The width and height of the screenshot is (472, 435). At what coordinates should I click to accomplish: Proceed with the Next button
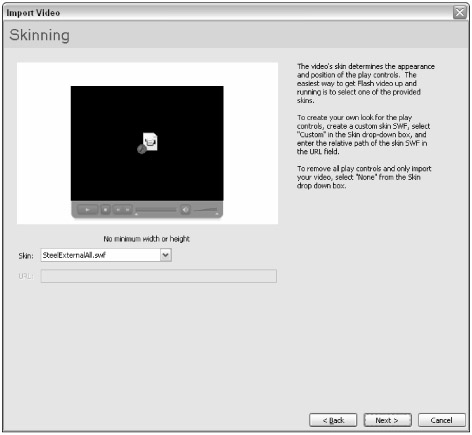[x=387, y=420]
